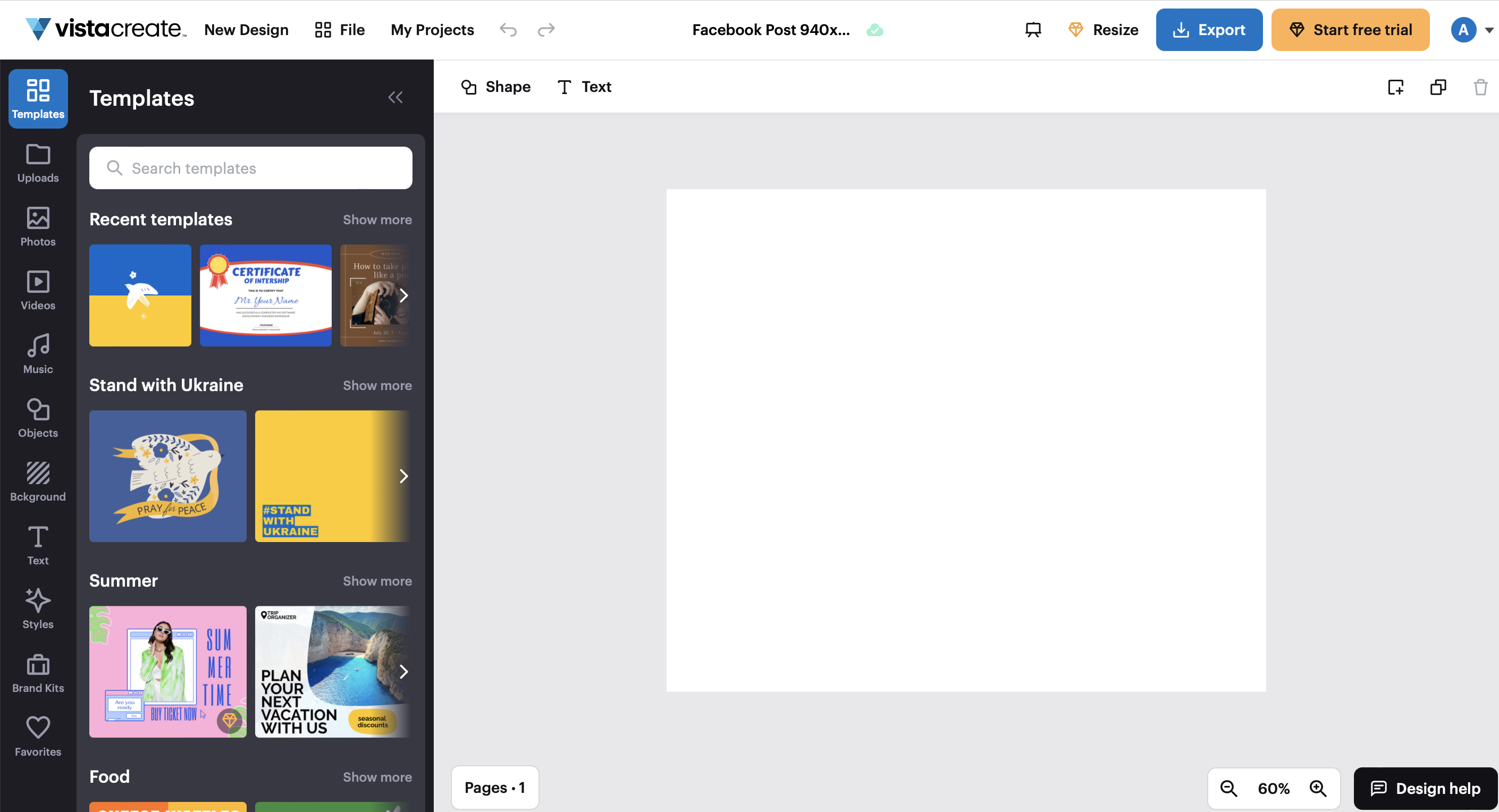Open the Objects panel

point(38,419)
